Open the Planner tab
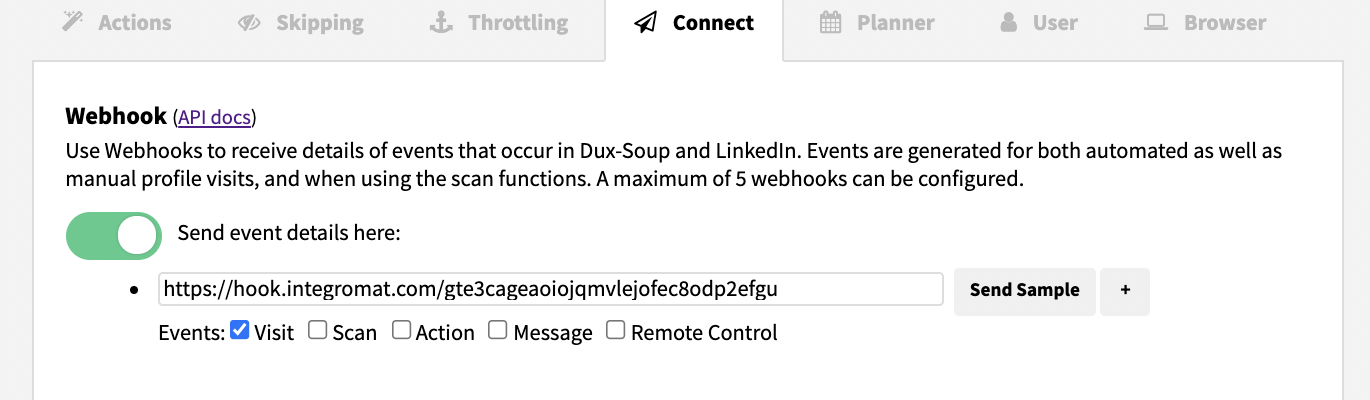The image size is (1370, 400). pyautogui.click(x=877, y=24)
